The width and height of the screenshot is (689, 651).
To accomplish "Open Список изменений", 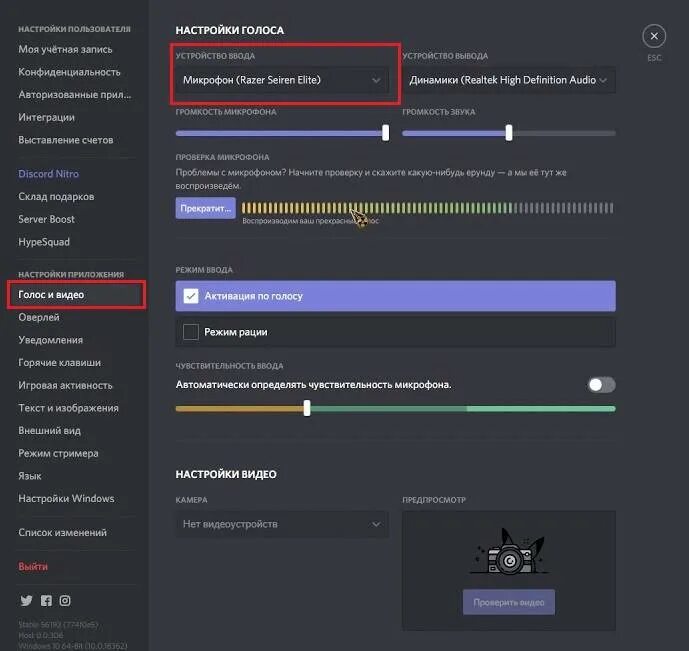I will pyautogui.click(x=62, y=532).
